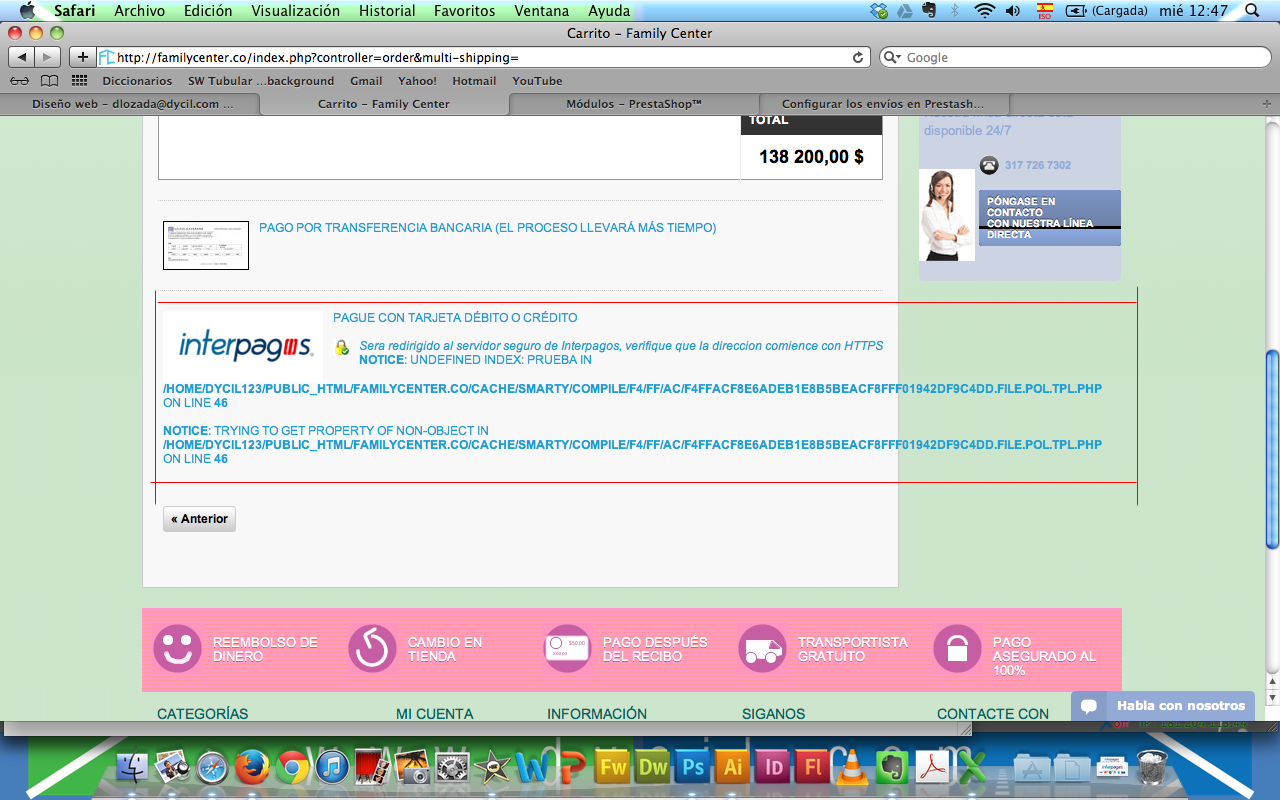Open the volume control in menu bar
The image size is (1280, 800).
coord(1013,11)
